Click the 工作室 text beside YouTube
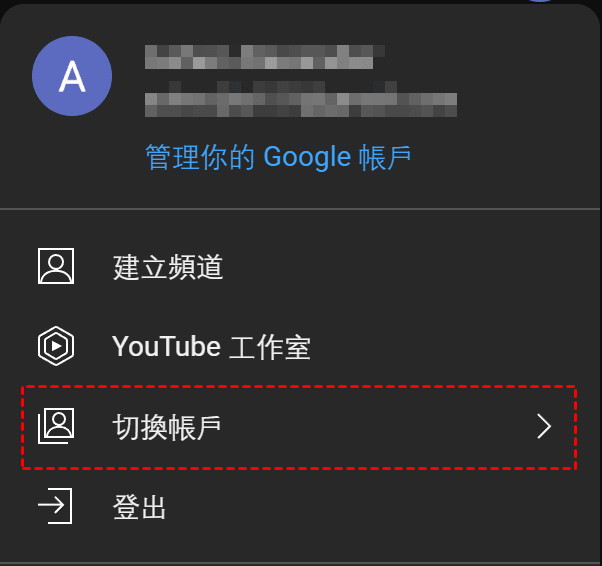 tap(270, 347)
